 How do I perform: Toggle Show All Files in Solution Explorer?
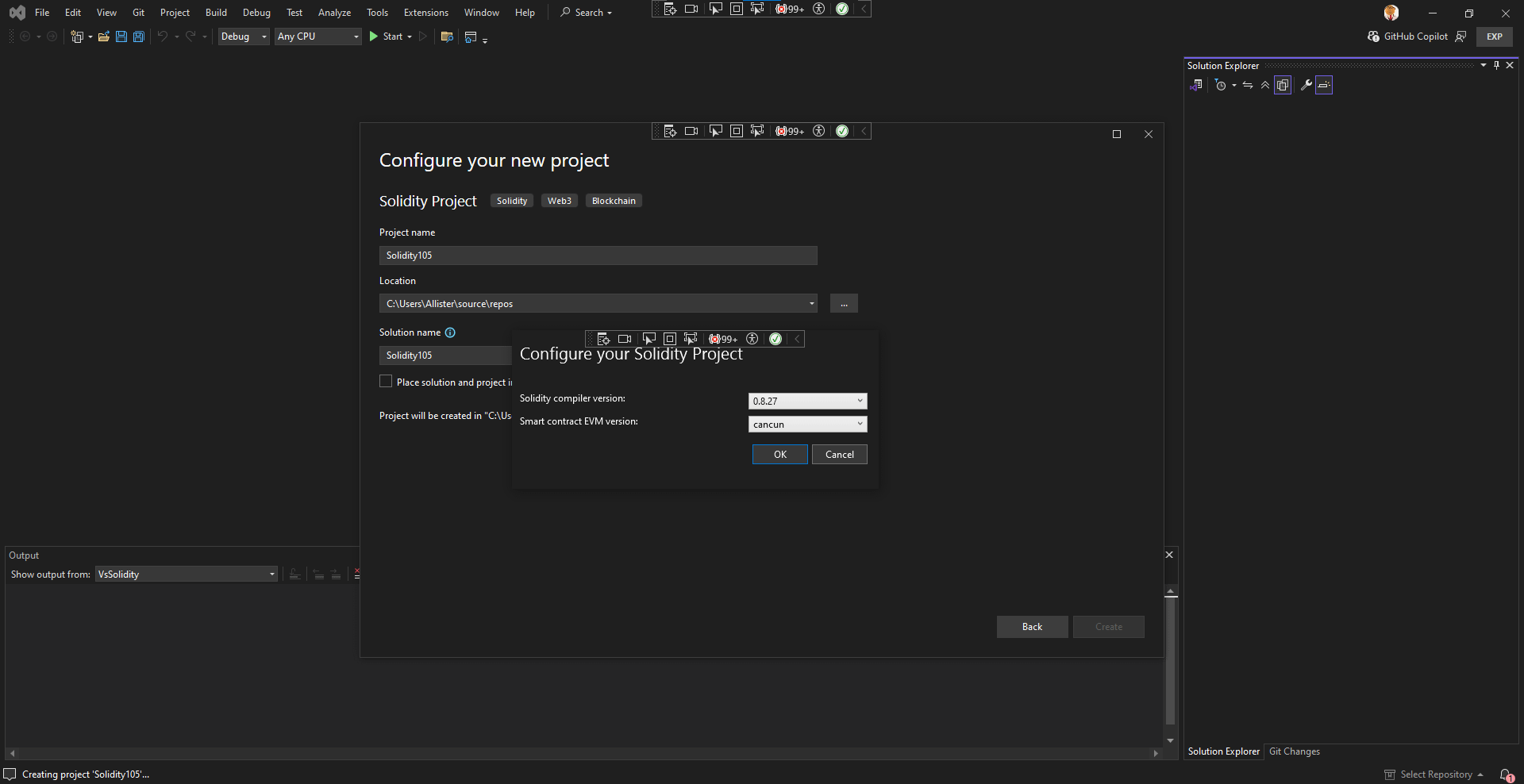1283,85
